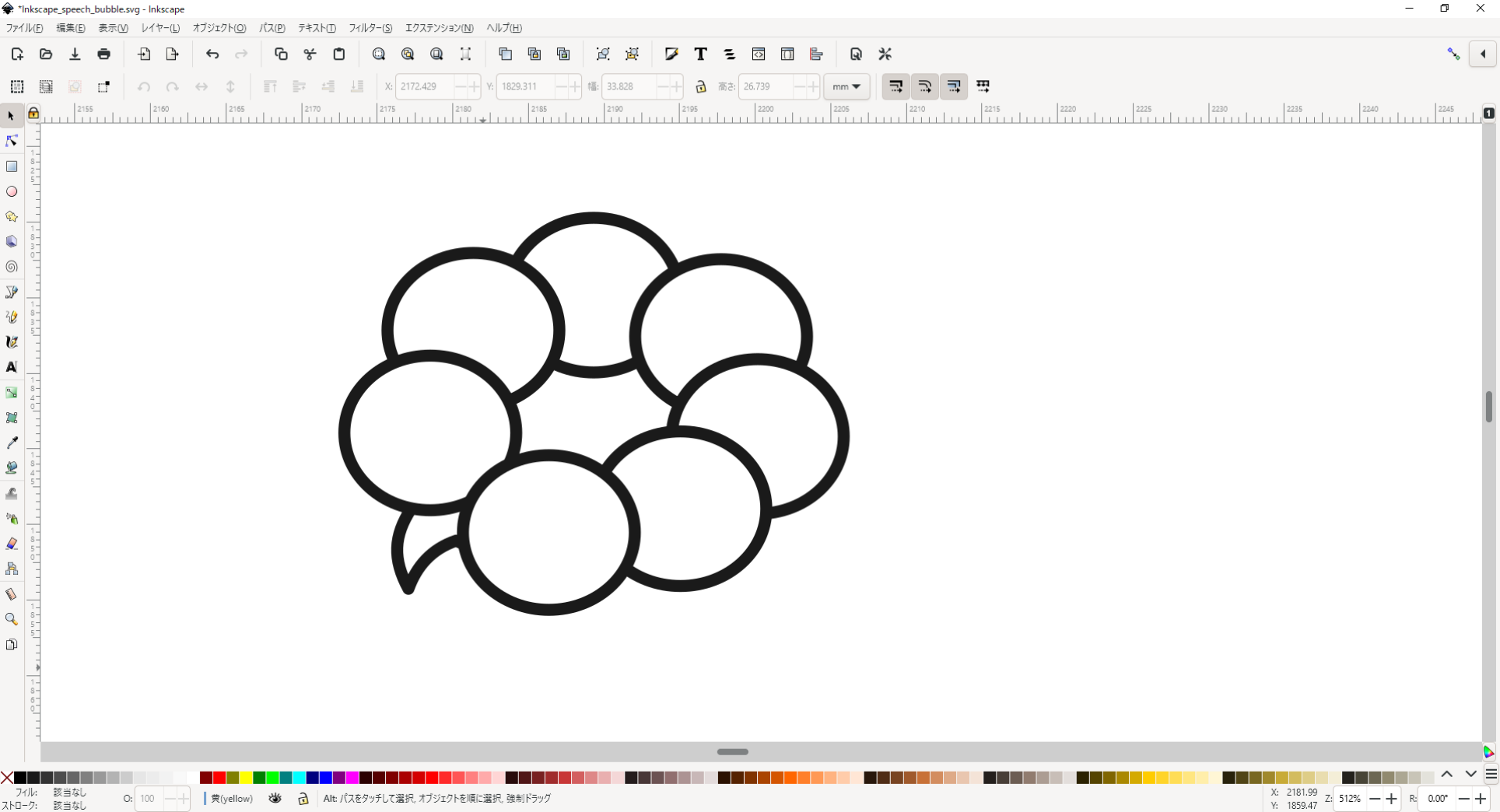Click the bright red palette swatch
This screenshot has height=812, width=1500.
[x=219, y=778]
